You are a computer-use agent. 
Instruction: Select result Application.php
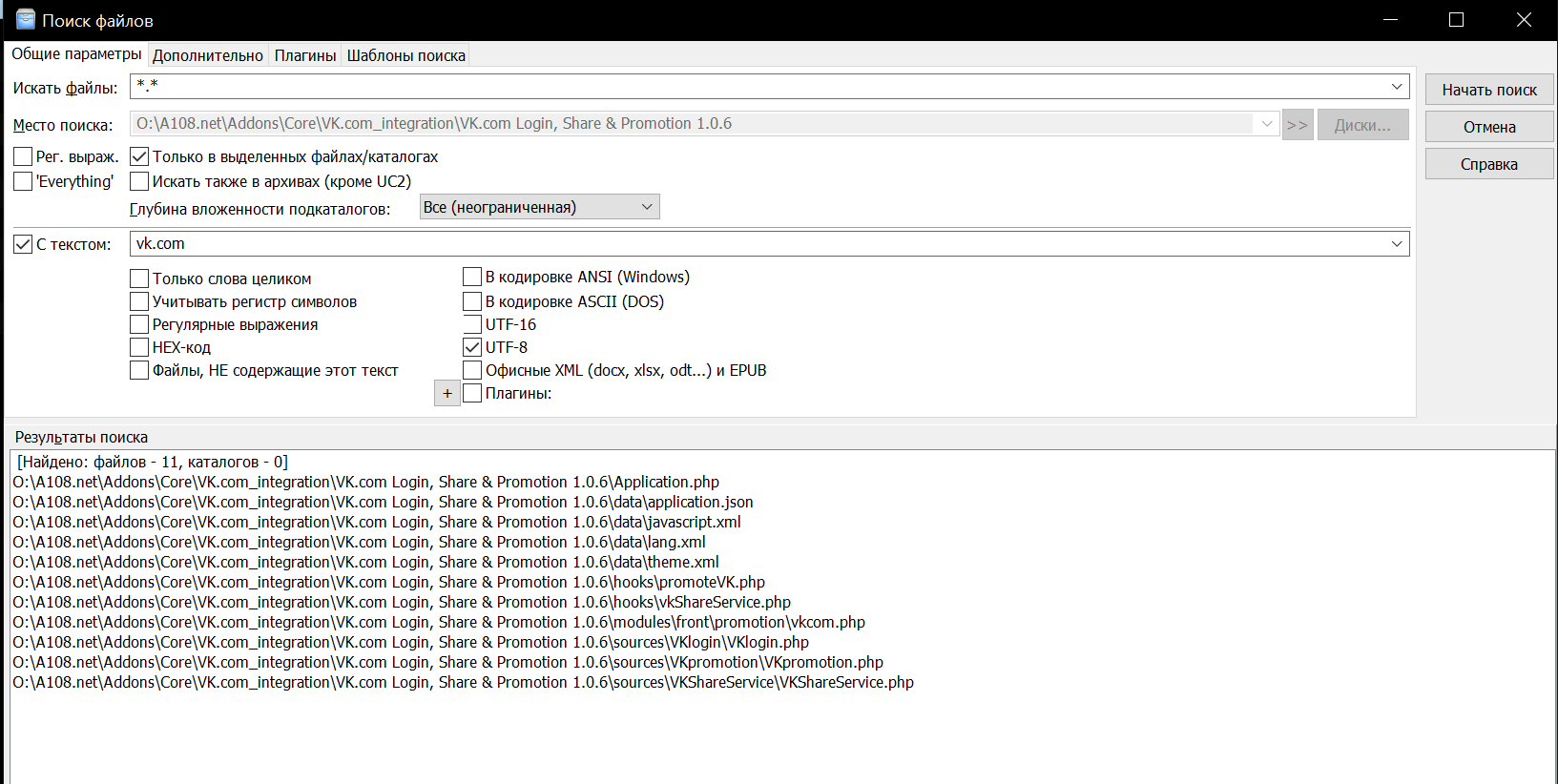[x=365, y=483]
